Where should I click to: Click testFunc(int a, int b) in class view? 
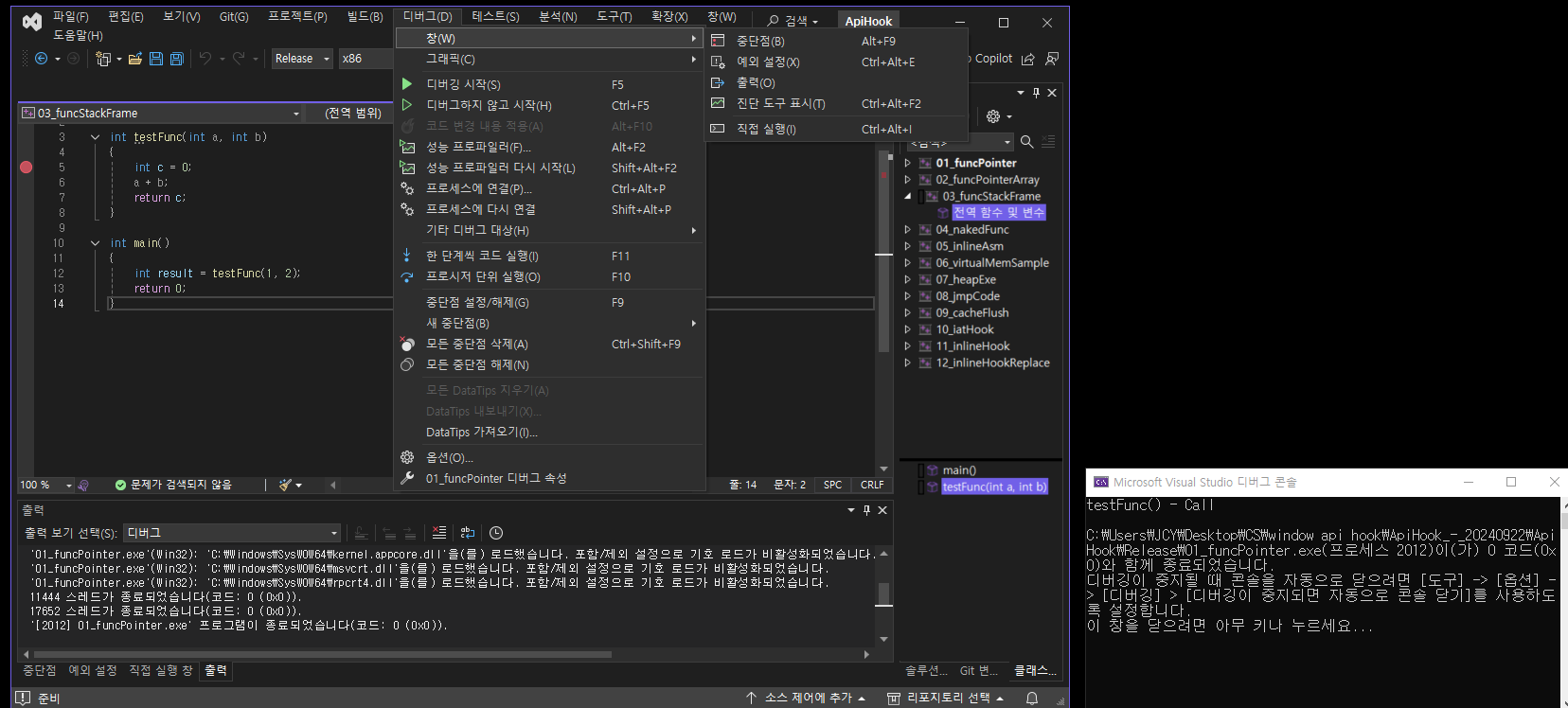(994, 487)
